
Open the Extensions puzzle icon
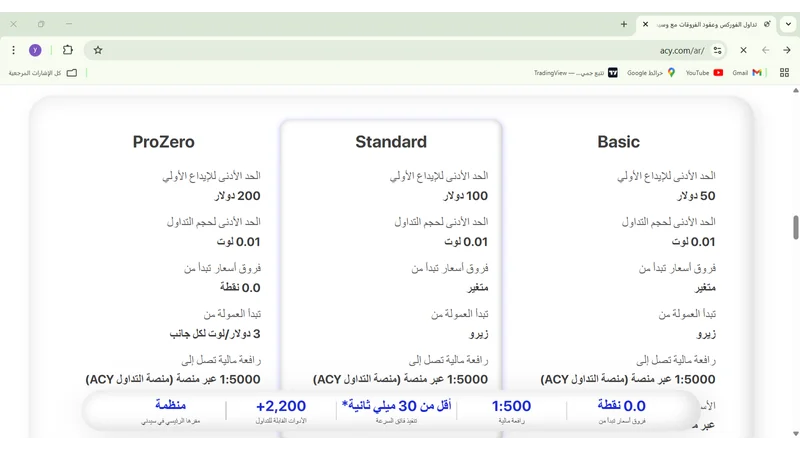(68, 50)
